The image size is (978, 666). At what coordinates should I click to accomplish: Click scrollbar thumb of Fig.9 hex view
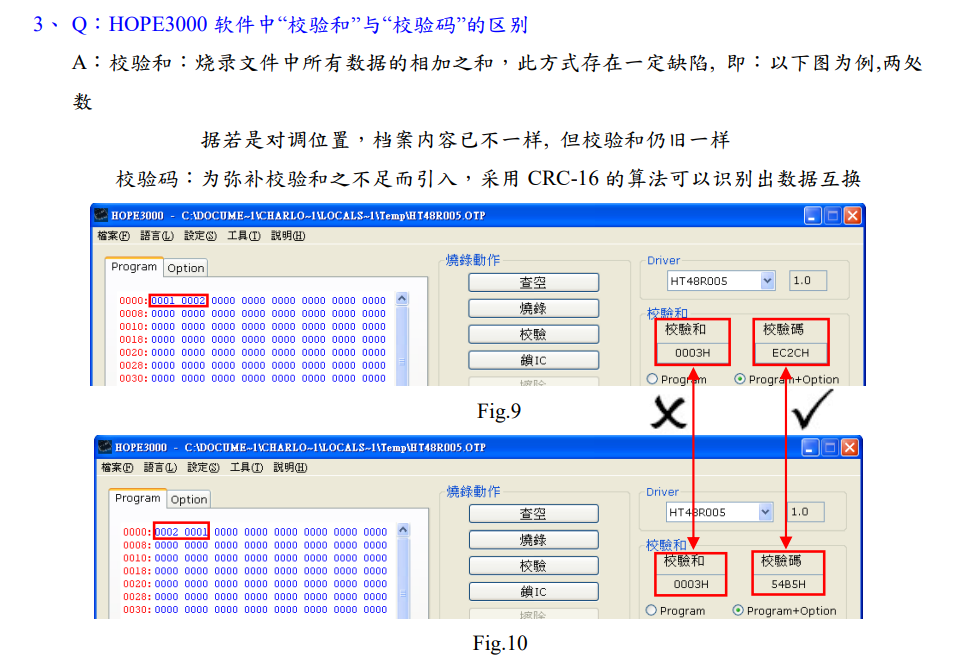coord(402,361)
